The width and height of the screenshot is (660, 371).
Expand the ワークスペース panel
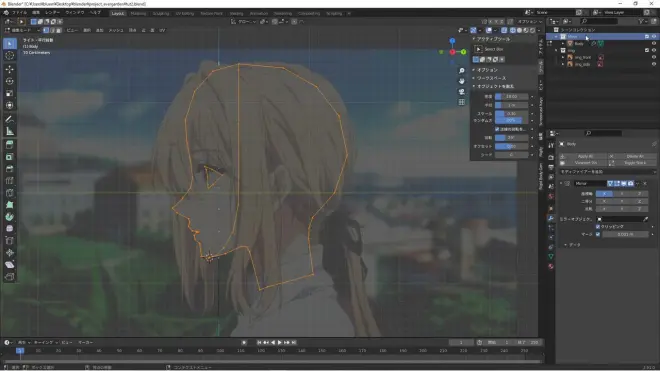[x=474, y=78]
